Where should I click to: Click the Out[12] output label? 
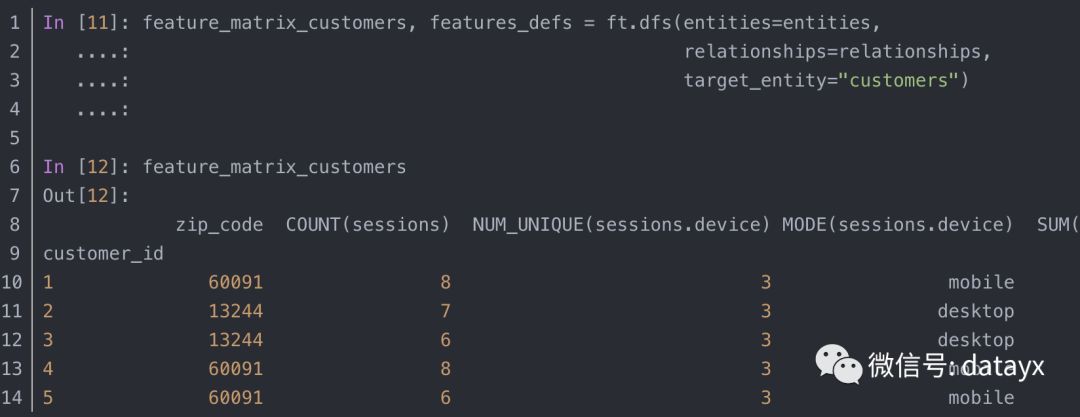point(87,196)
